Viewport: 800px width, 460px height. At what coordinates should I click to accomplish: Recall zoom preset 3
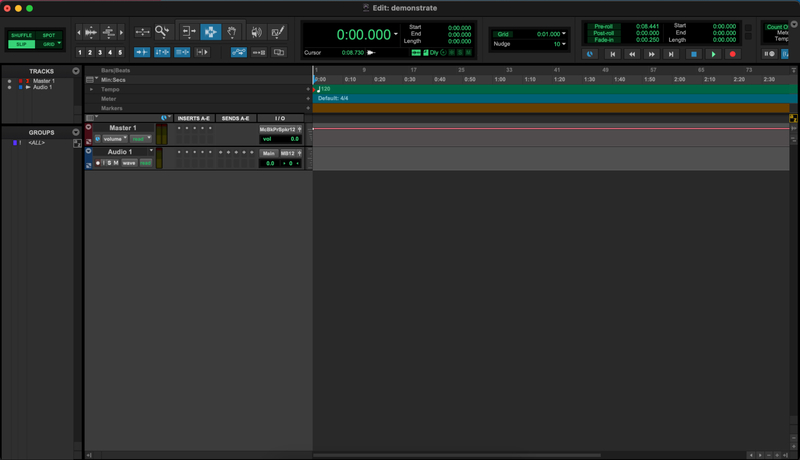100,52
